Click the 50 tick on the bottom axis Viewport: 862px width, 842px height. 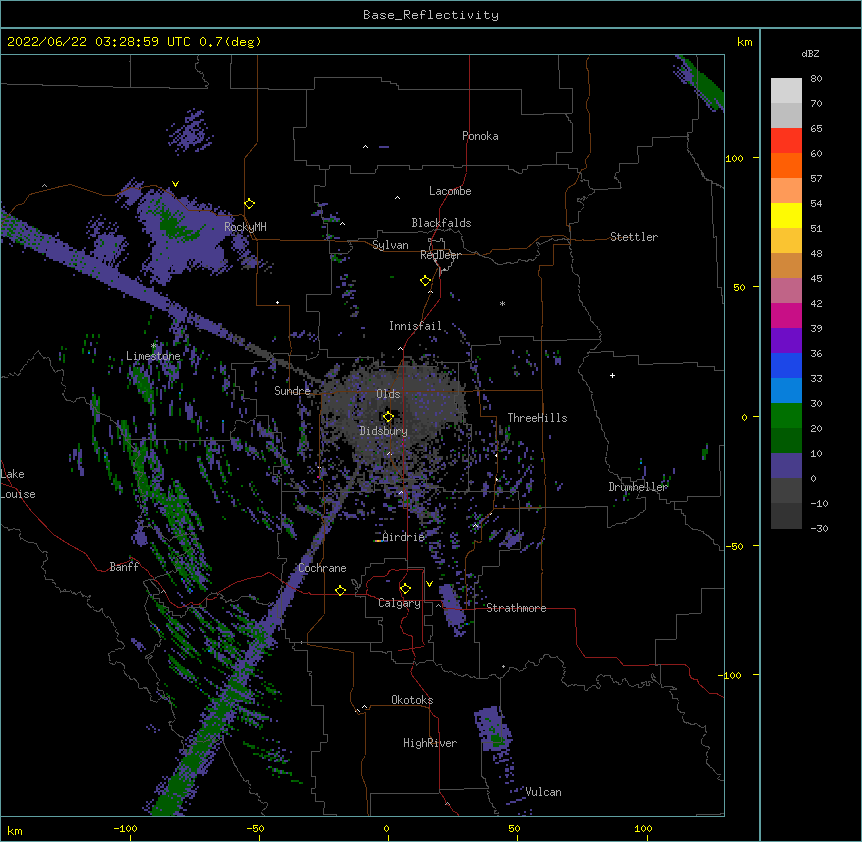coord(514,828)
